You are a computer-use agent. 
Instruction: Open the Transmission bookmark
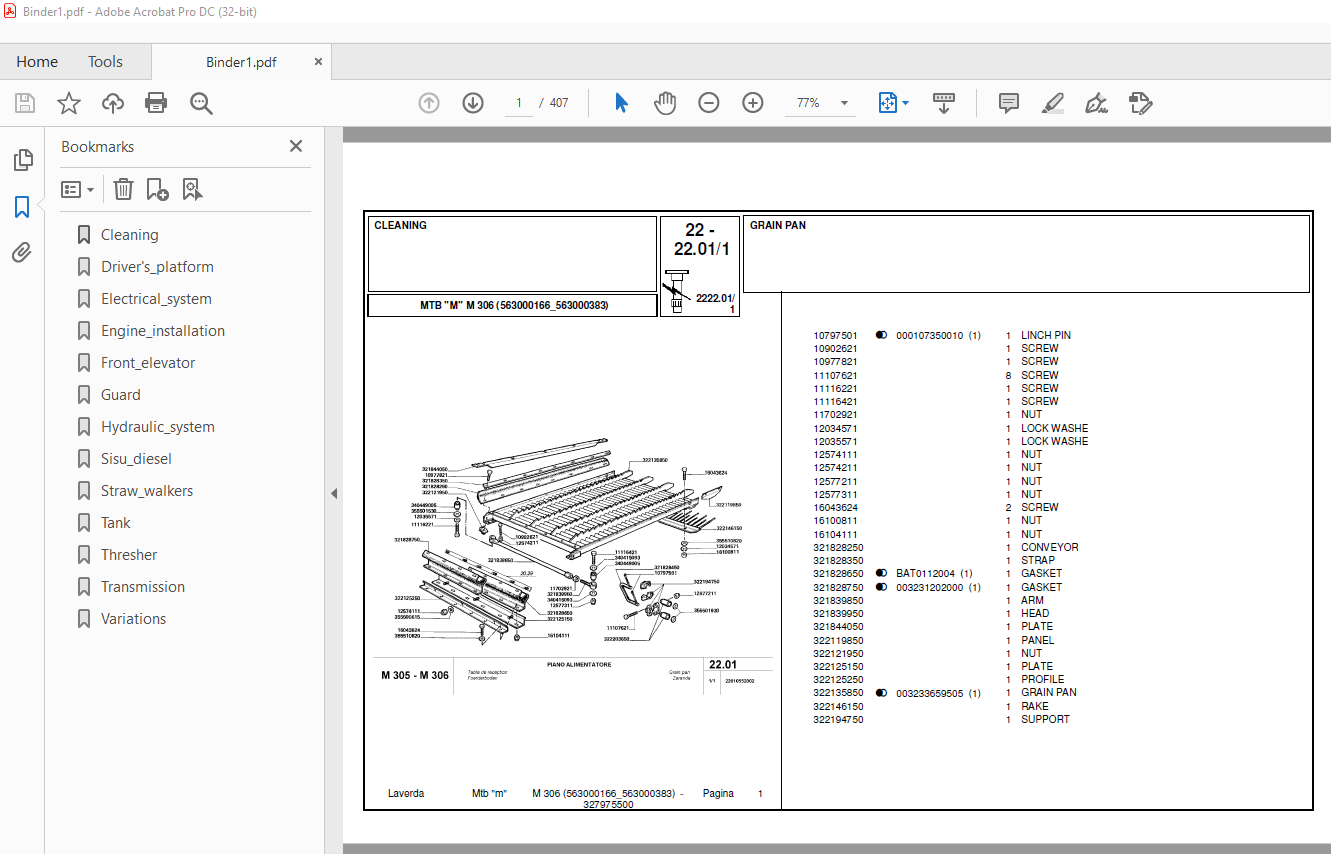[143, 587]
